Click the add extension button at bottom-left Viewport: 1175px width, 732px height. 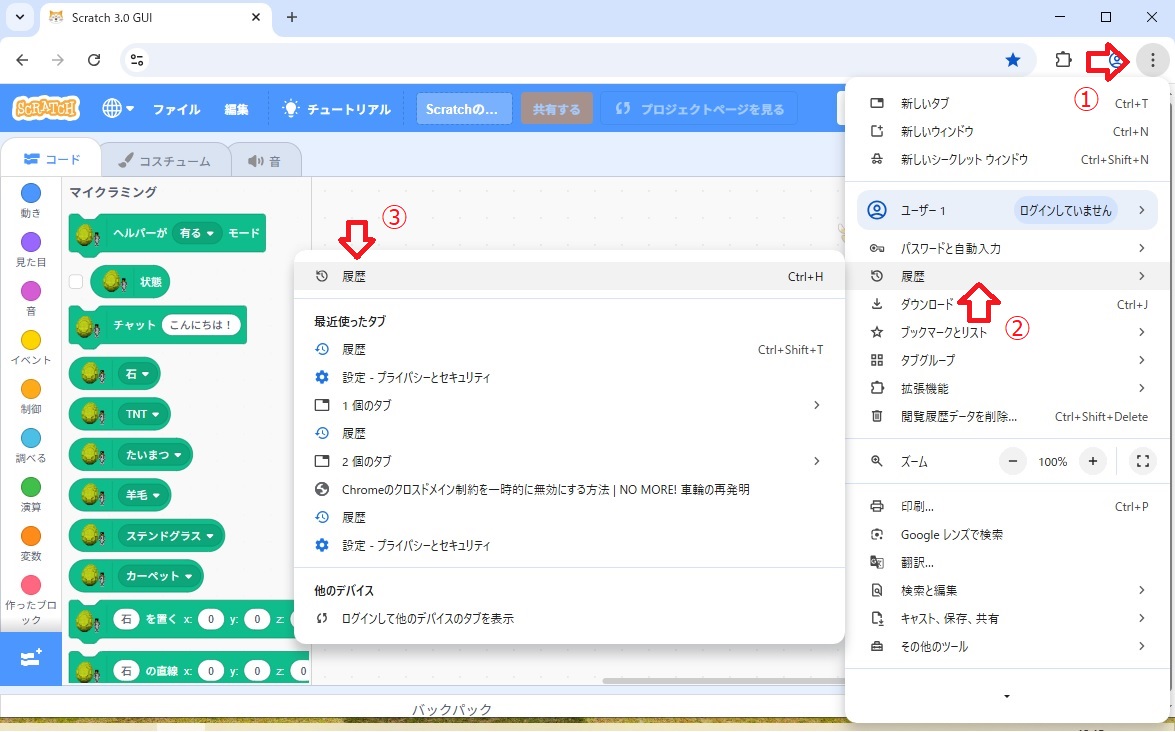coord(30,657)
